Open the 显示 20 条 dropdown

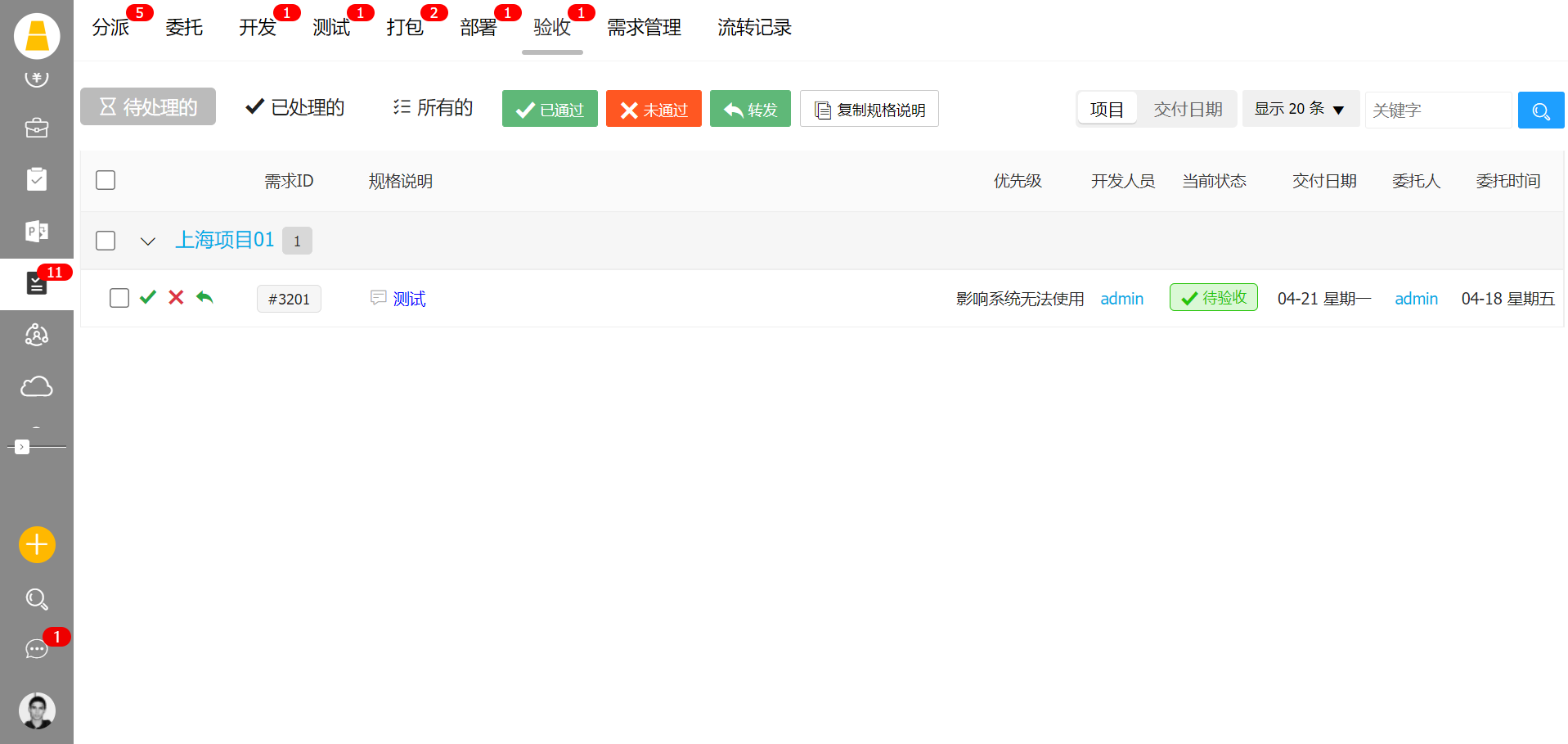click(x=1300, y=109)
